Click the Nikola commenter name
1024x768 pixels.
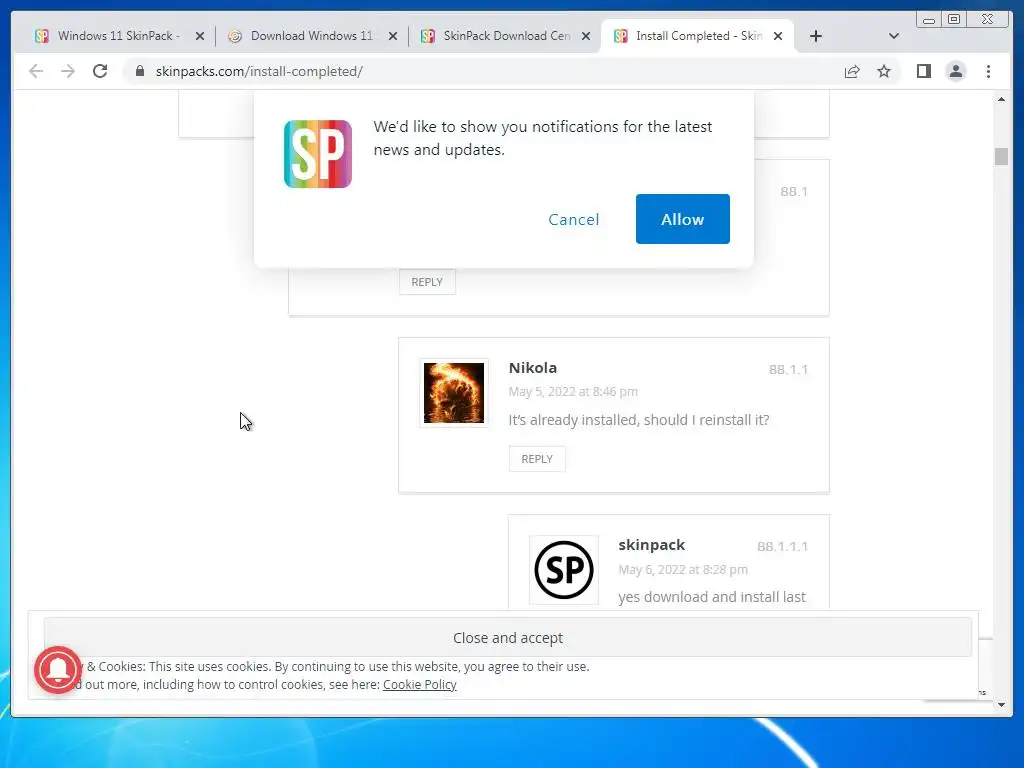click(x=533, y=368)
